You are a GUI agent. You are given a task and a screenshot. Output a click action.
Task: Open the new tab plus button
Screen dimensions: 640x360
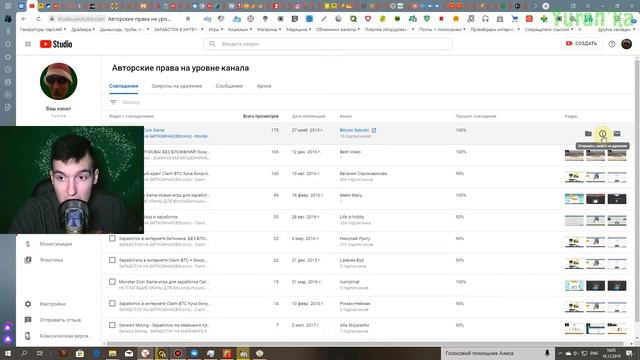pos(546,6)
